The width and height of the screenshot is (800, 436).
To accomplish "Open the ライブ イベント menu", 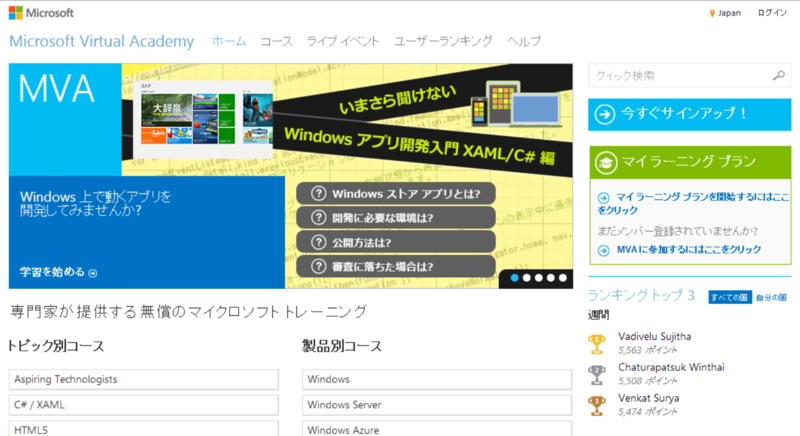I will tap(343, 41).
